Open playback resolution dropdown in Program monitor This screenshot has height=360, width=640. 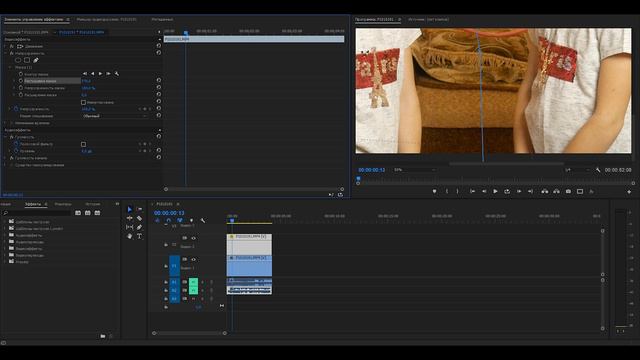point(578,170)
